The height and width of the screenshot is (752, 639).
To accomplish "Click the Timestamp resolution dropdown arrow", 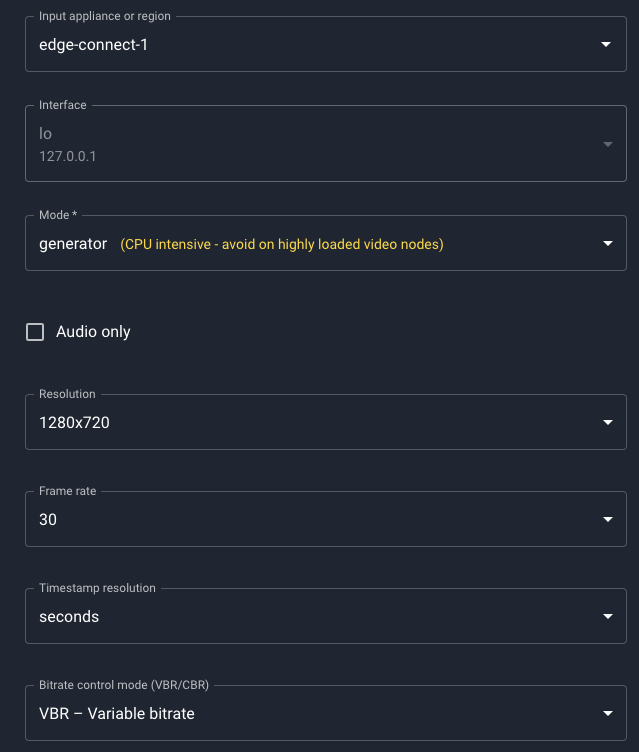I will pos(606,617).
